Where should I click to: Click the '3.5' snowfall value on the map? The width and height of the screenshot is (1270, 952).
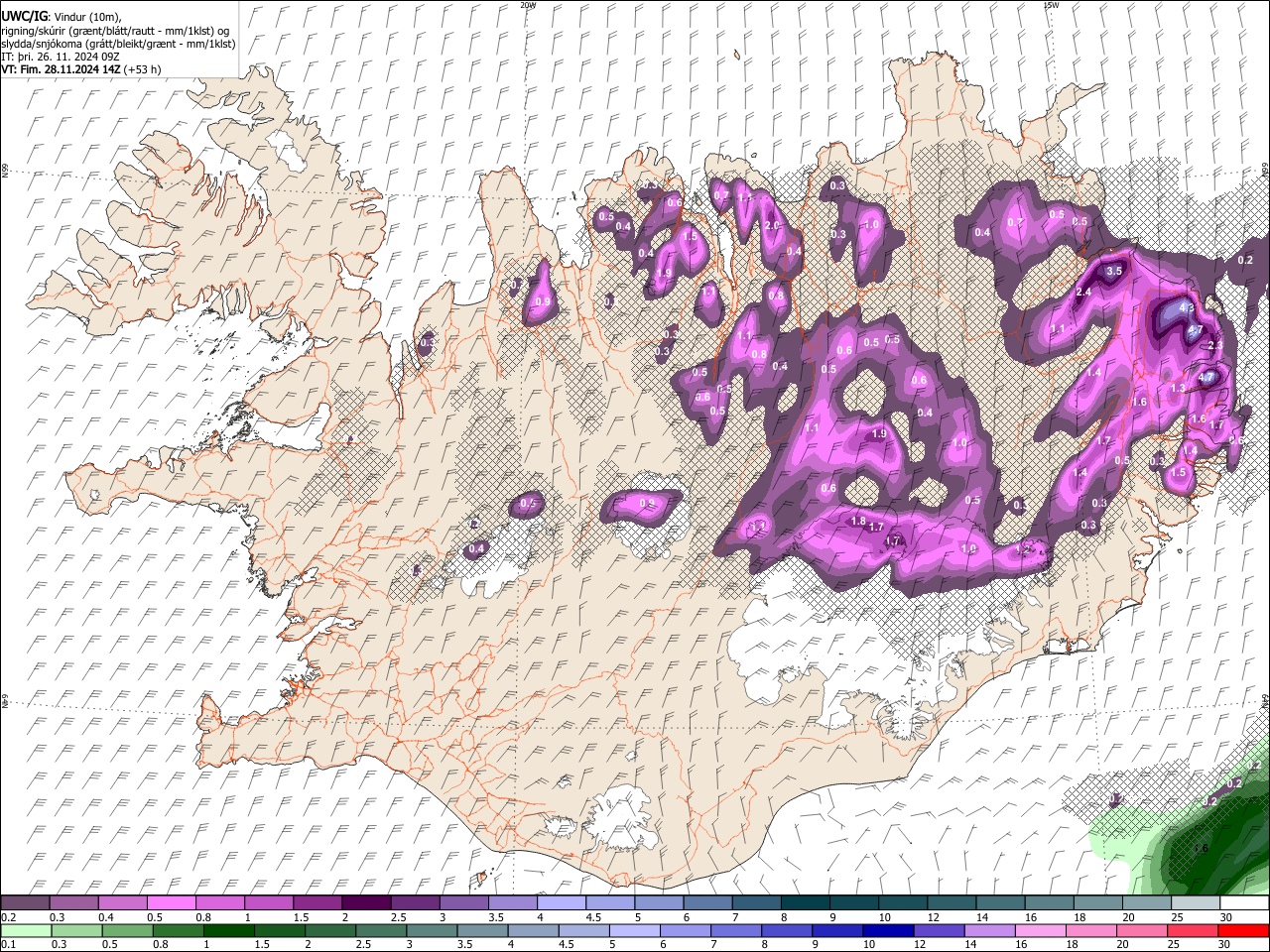pos(1114,271)
